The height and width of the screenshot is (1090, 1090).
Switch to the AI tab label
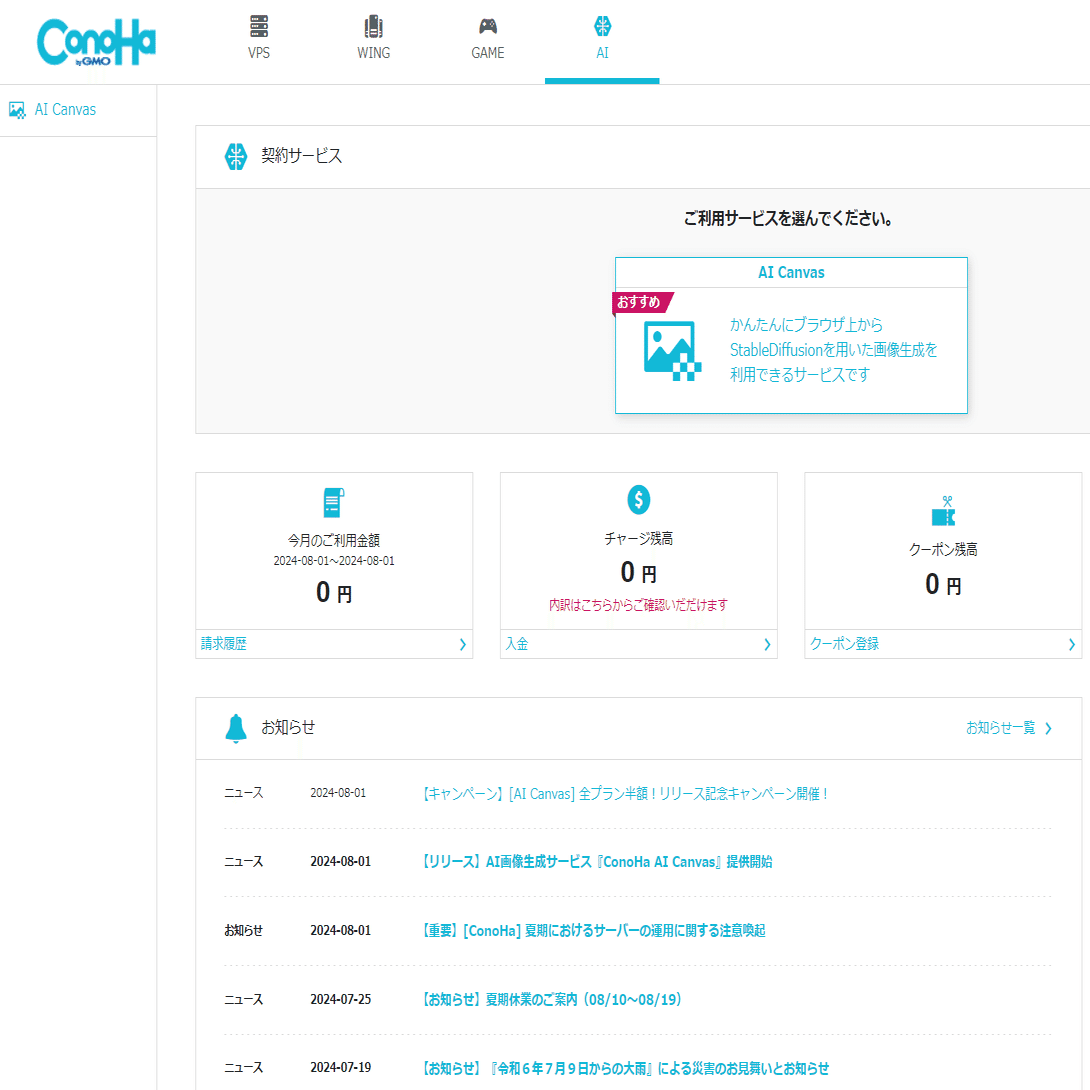click(x=602, y=53)
